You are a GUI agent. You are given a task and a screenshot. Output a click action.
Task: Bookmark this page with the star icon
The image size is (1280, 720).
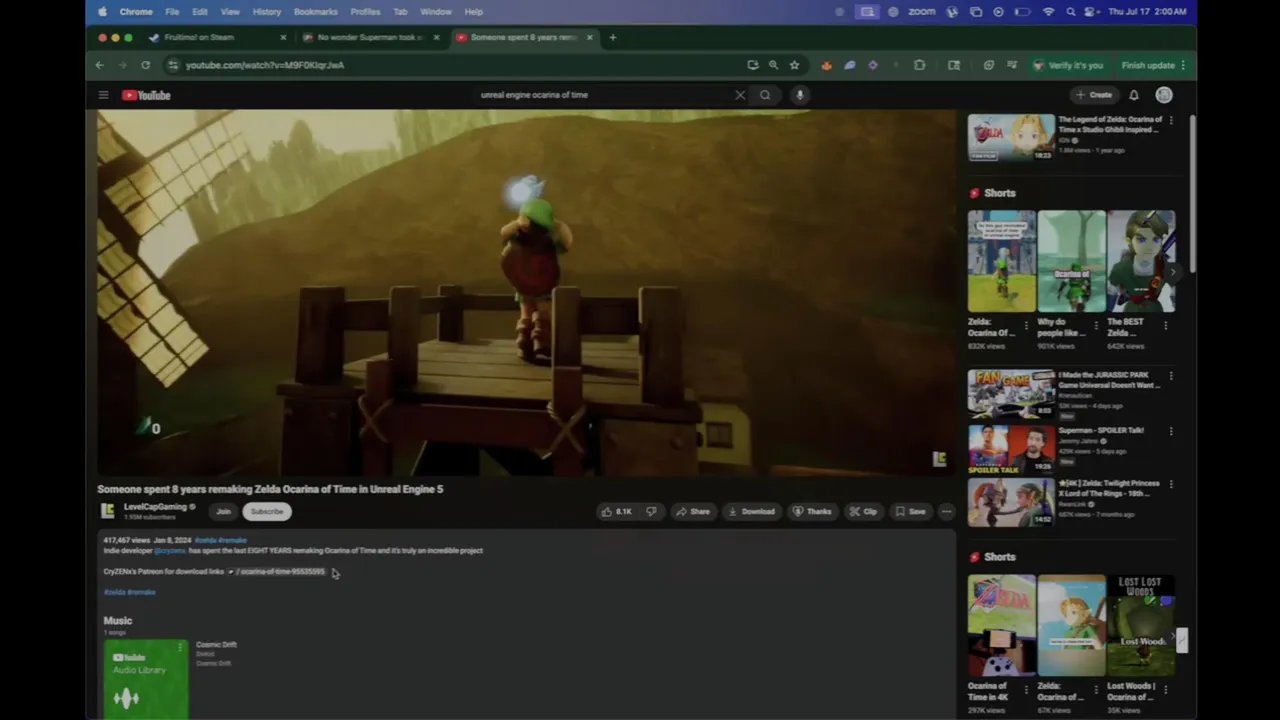(794, 65)
